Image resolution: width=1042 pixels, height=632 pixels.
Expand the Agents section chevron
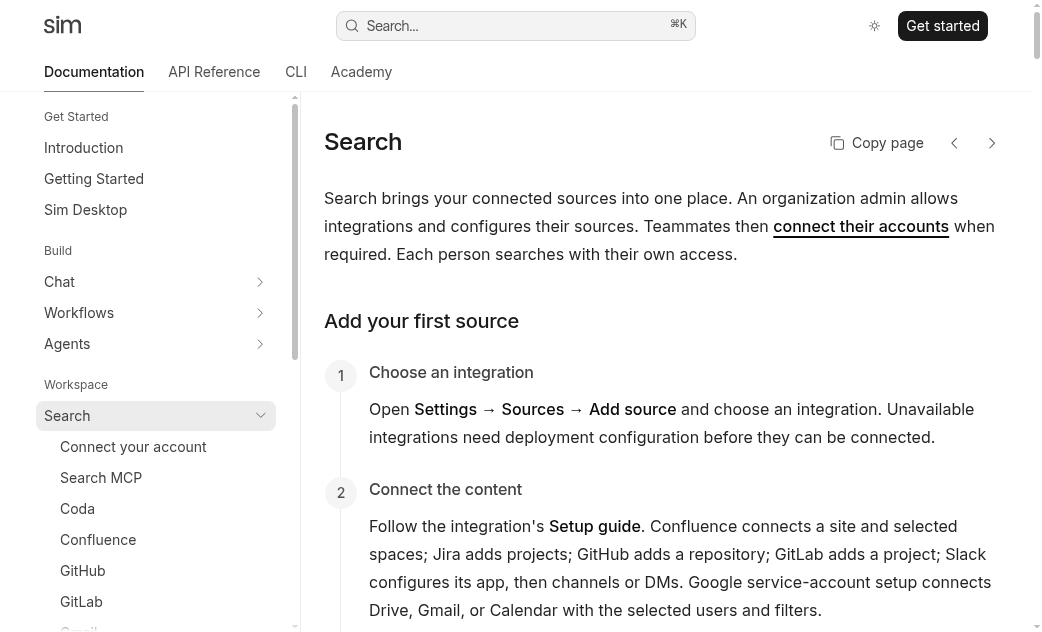(x=260, y=344)
